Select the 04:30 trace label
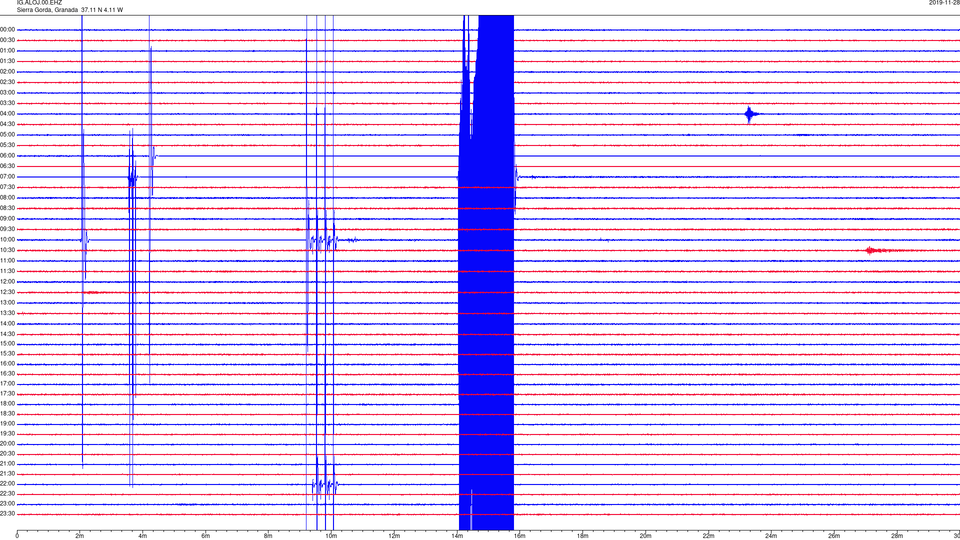Image resolution: width=960 pixels, height=540 pixels. [x=7, y=124]
